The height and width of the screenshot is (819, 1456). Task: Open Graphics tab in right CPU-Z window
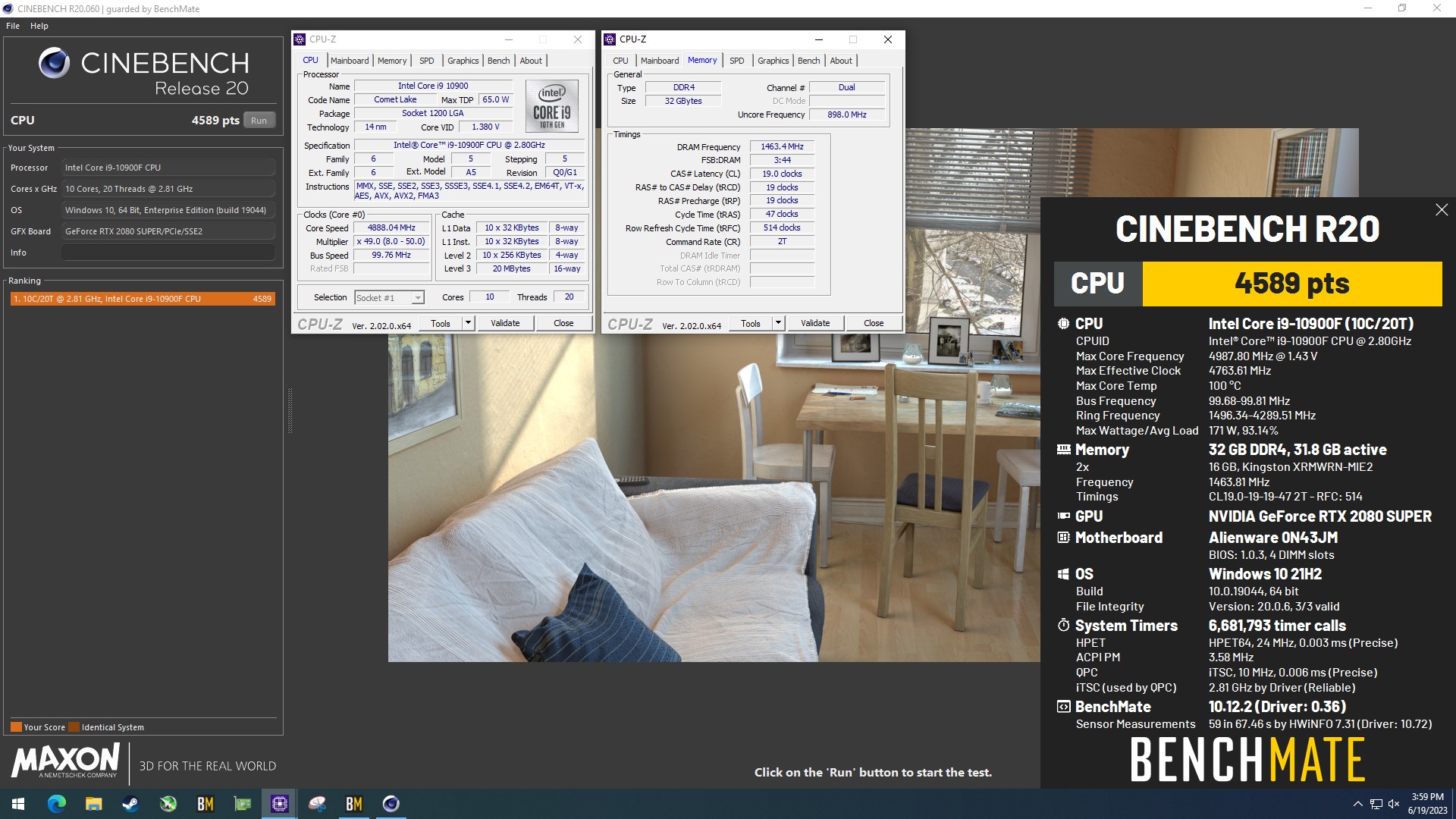click(773, 61)
